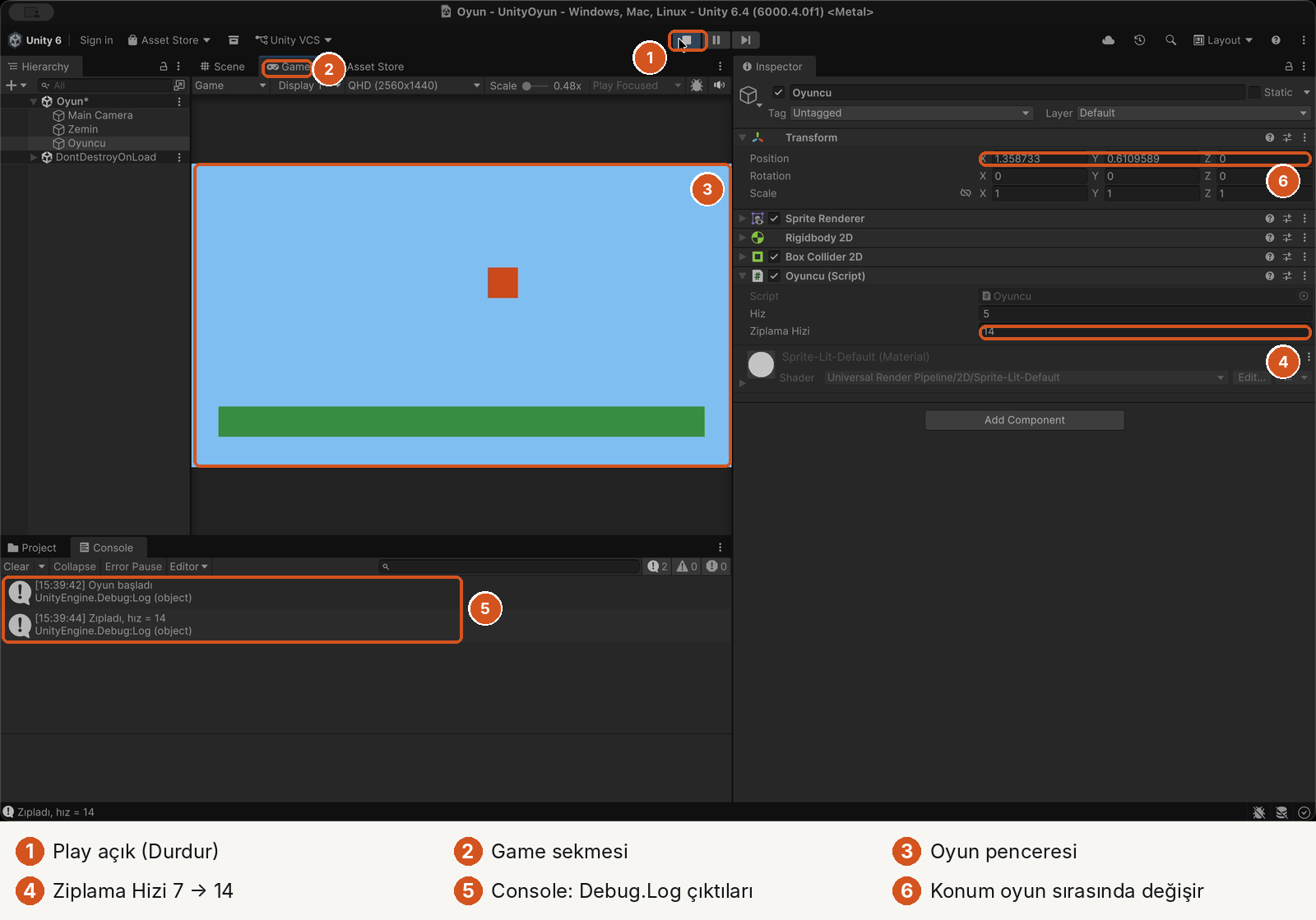Open the QHD (2560x1440) resolution dropdown

(x=414, y=86)
